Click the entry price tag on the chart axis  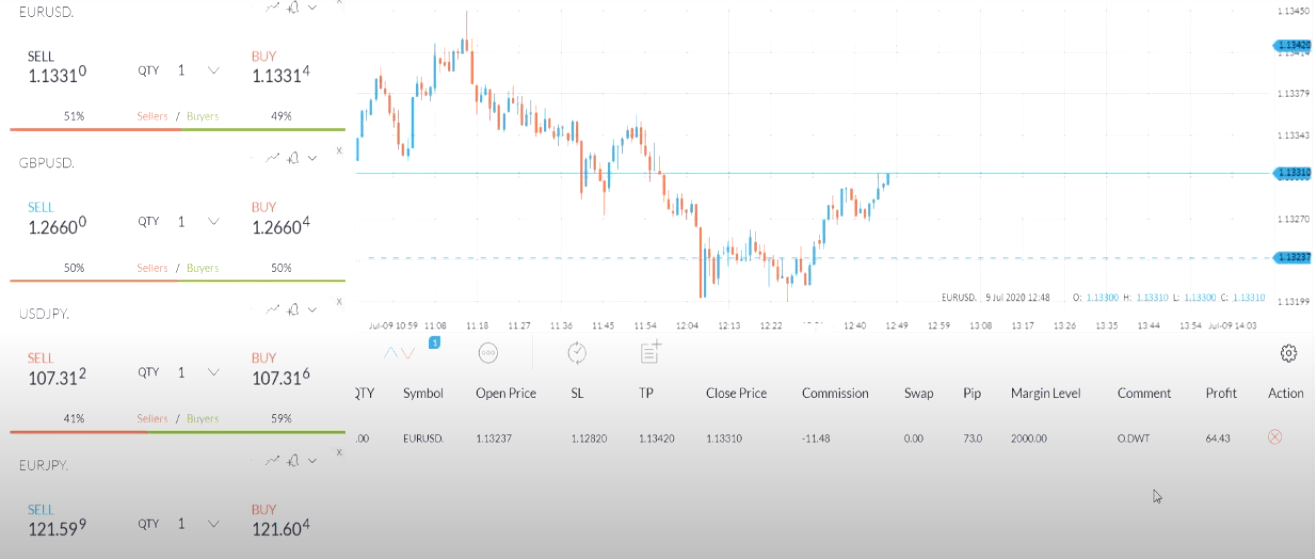1291,258
